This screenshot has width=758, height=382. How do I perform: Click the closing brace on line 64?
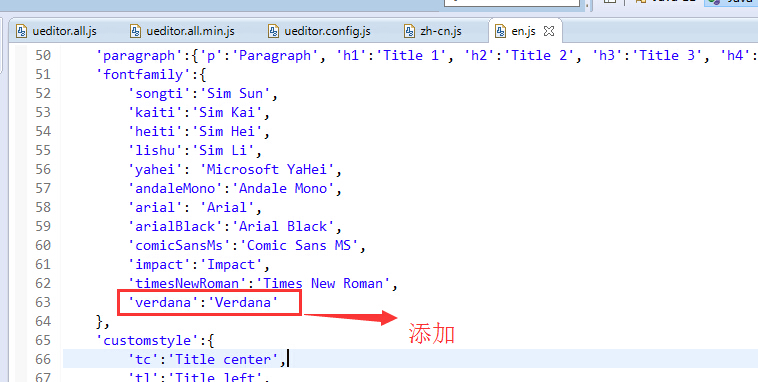point(100,322)
